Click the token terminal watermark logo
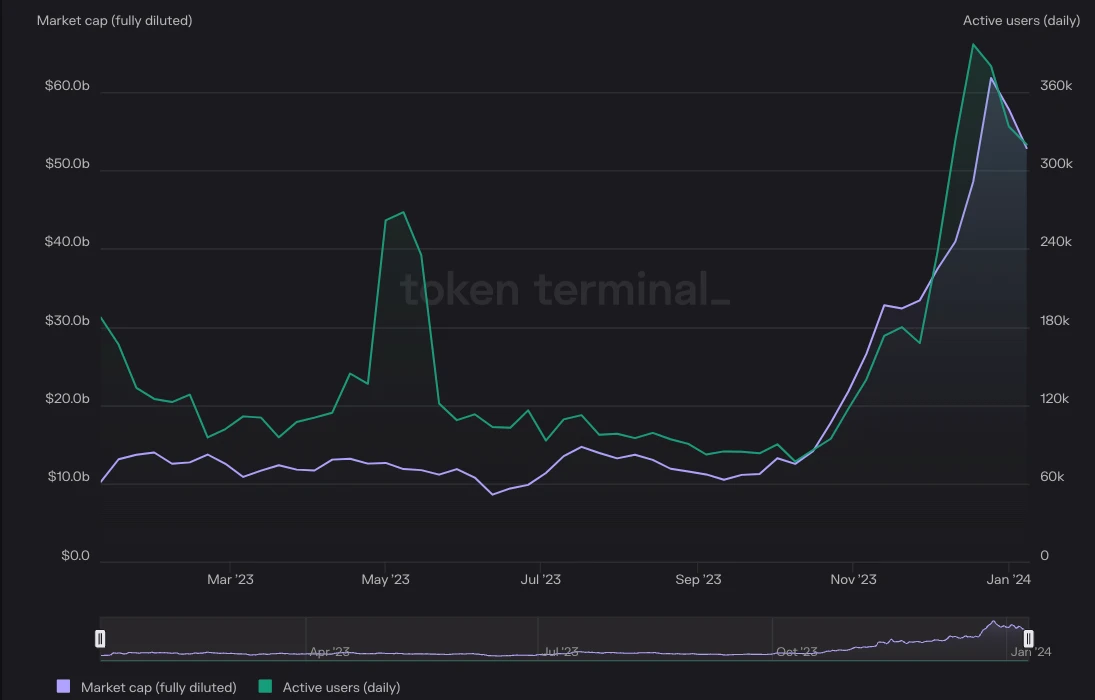This screenshot has height=700, width=1095. 565,289
